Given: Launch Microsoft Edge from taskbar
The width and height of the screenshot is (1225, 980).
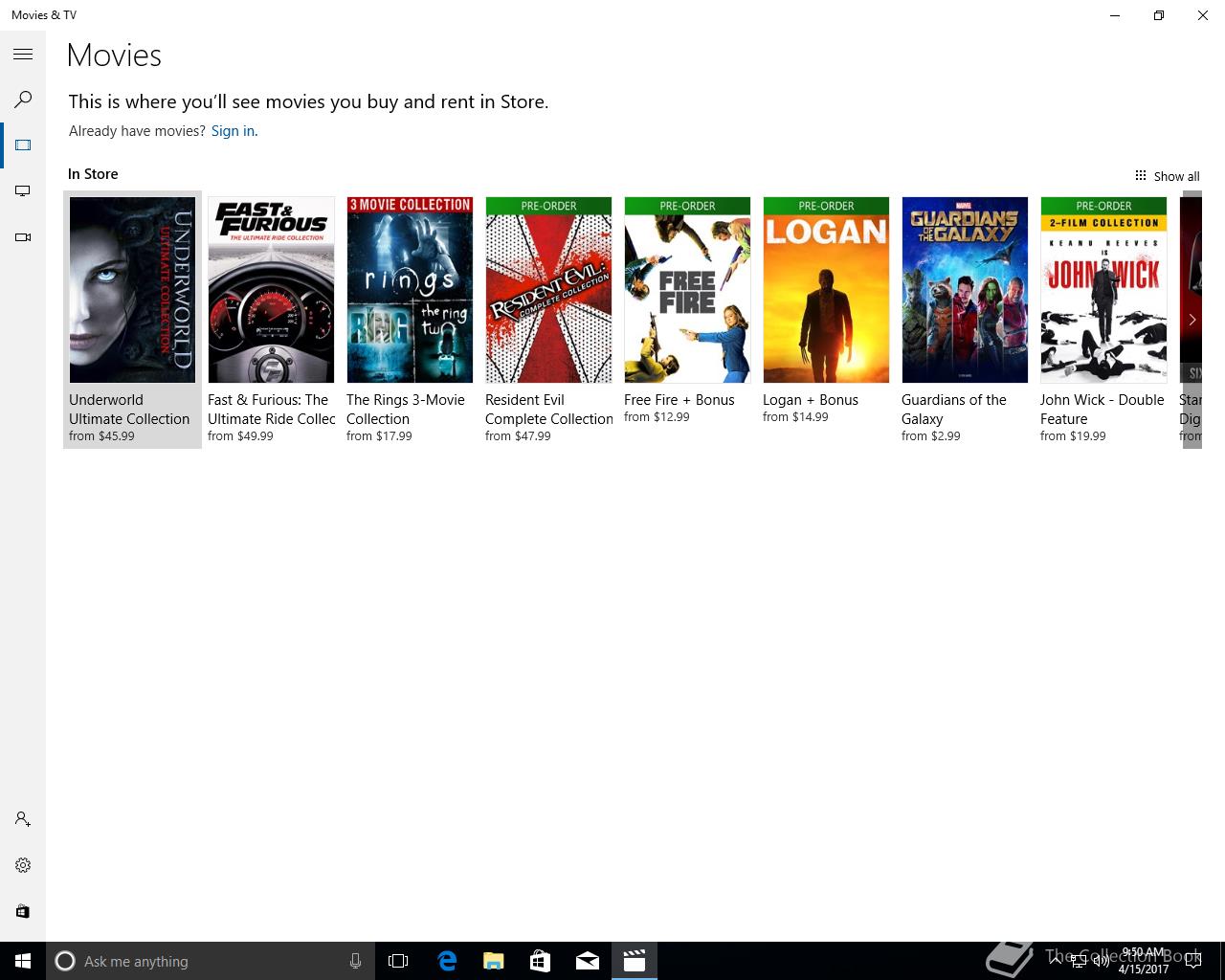Looking at the screenshot, I should coord(446,961).
